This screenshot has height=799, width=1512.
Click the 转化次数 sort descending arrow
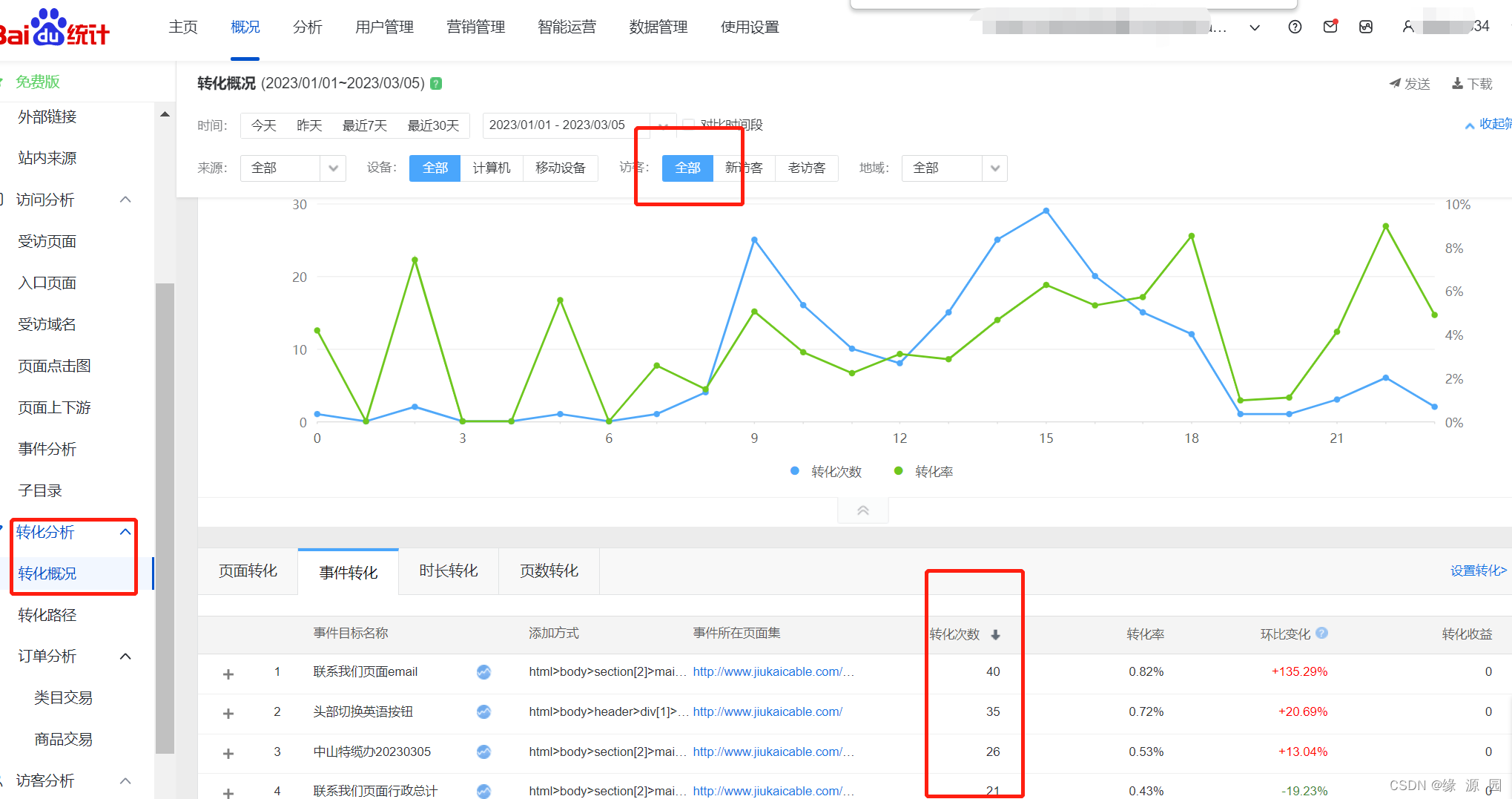pos(995,635)
